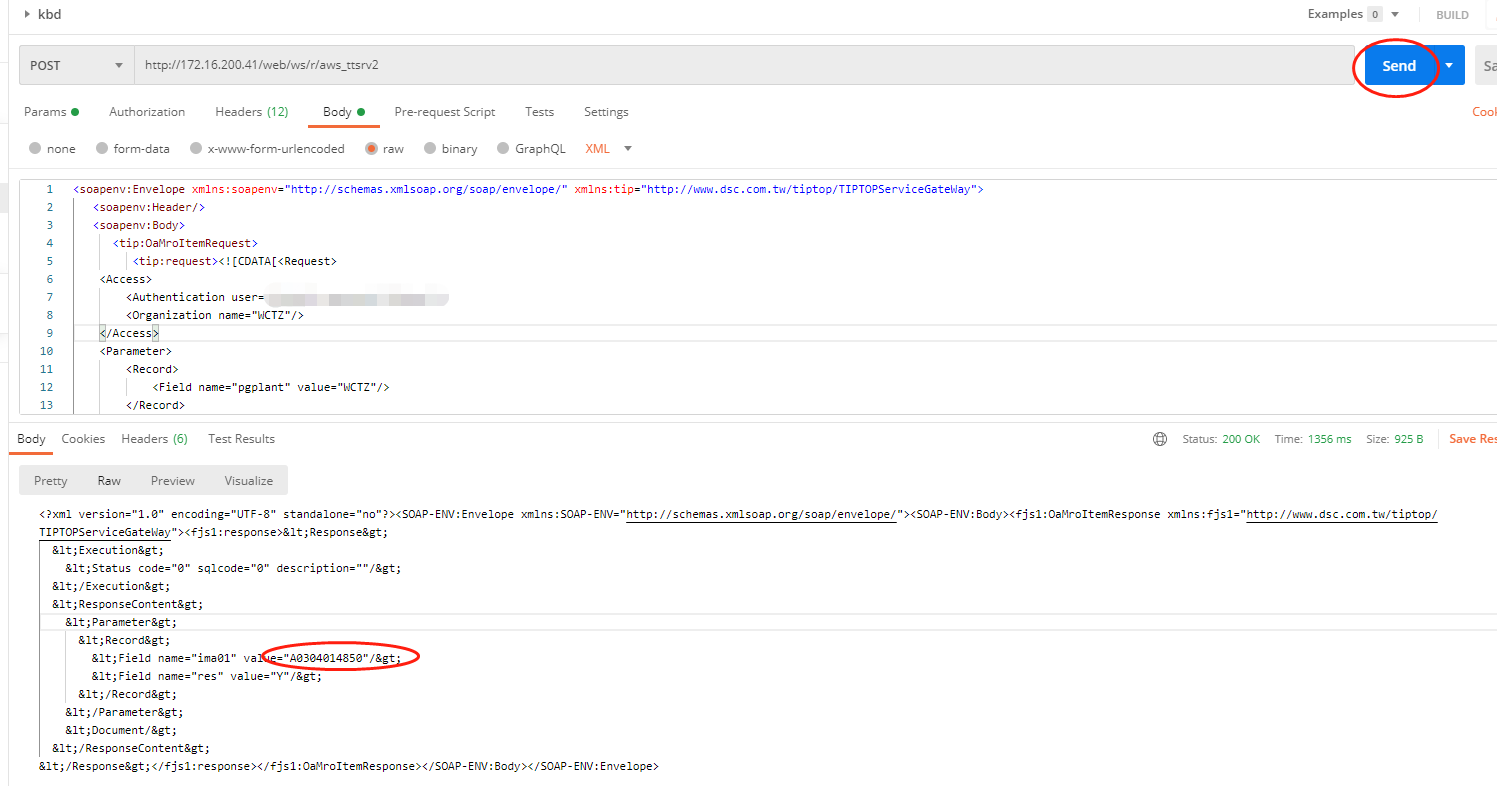
Task: Select the Visualize response view
Action: point(248,481)
